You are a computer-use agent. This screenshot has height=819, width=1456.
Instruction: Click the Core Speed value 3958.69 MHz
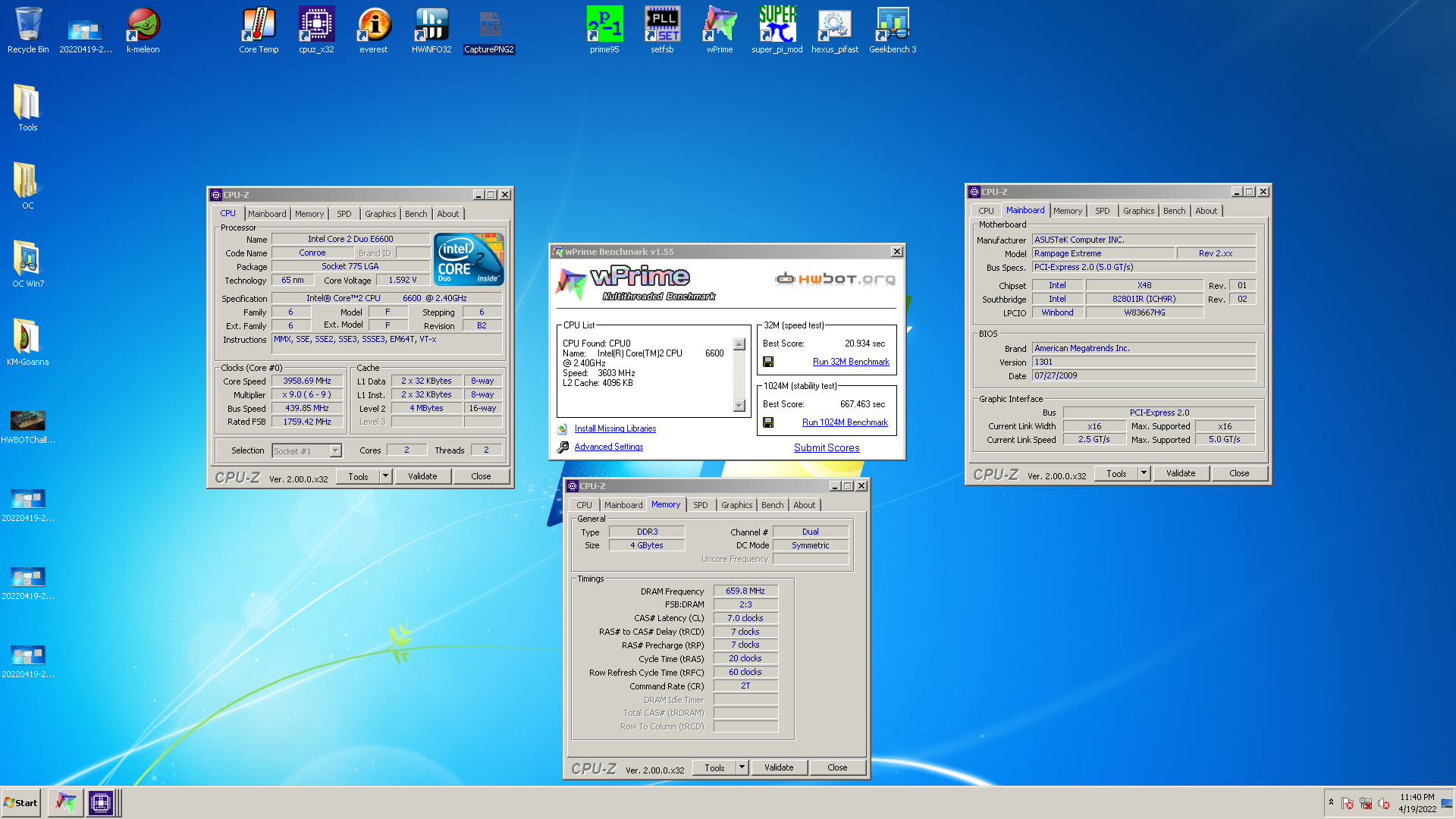(307, 381)
